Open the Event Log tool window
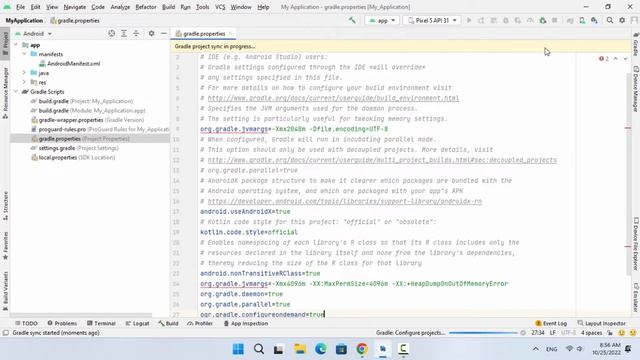This screenshot has width=640, height=360. point(551,323)
